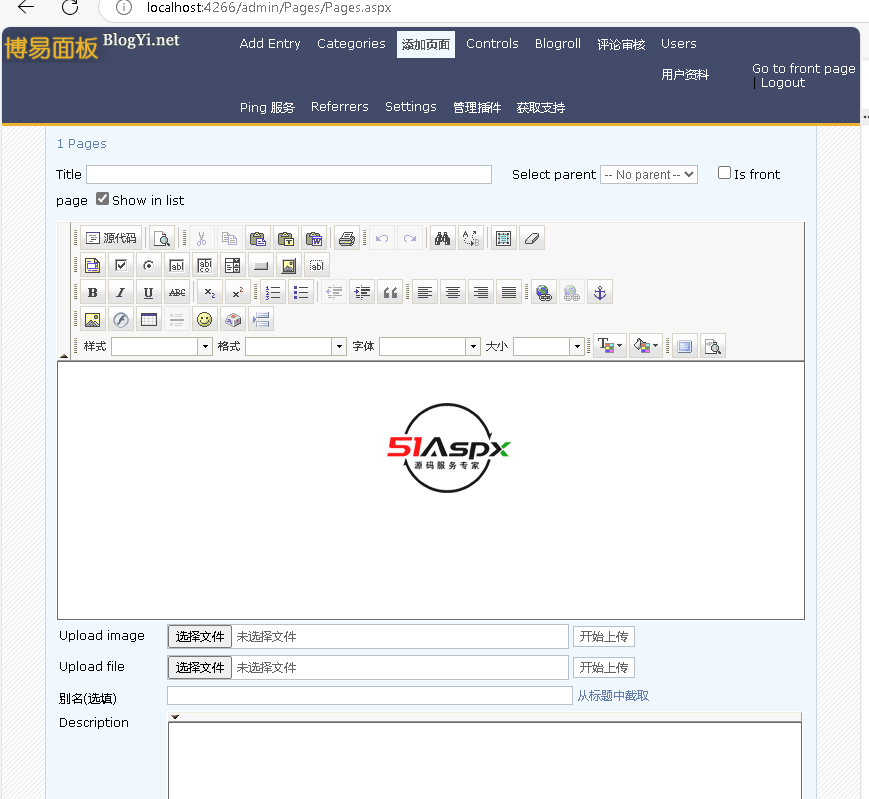Insert Flash object
The image size is (869, 799).
point(121,320)
